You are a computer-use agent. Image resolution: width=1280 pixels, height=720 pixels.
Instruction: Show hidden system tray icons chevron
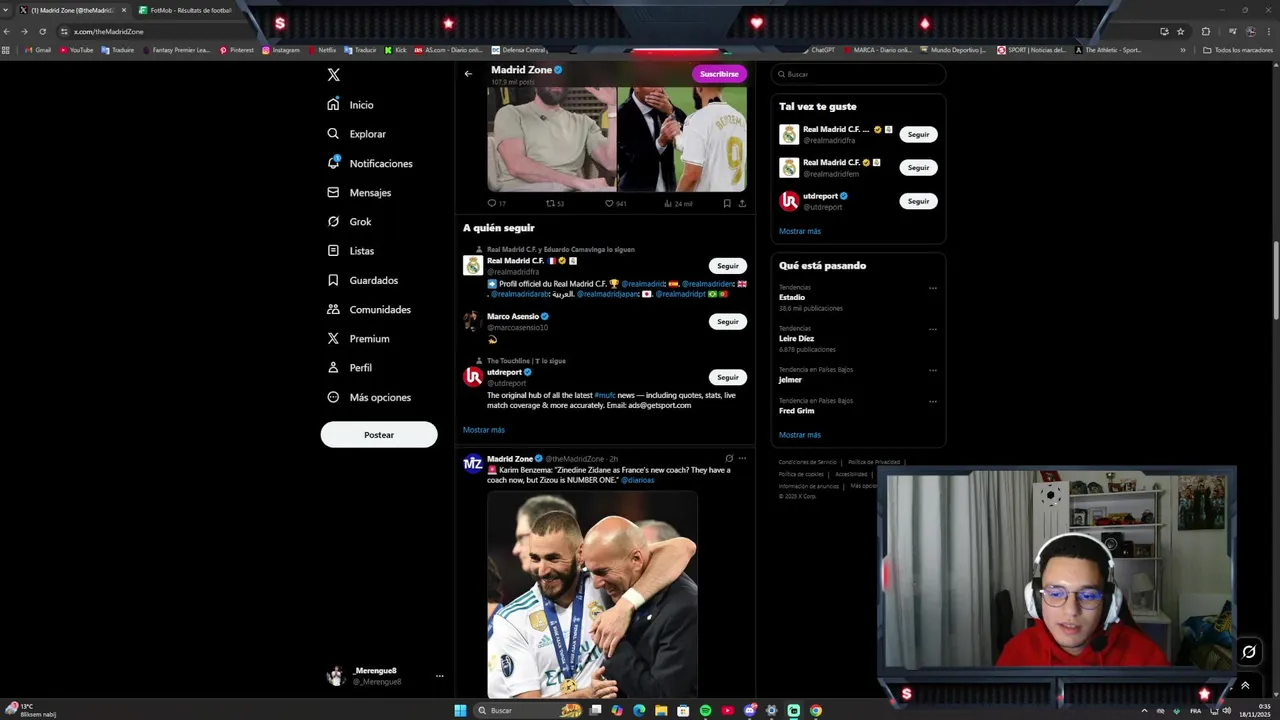1144,710
